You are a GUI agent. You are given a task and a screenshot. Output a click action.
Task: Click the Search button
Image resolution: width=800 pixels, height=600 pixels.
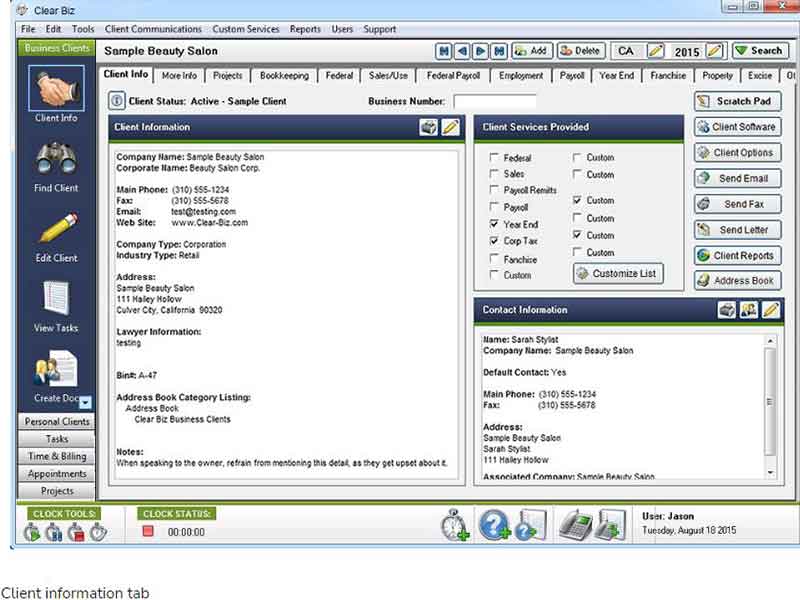pos(760,51)
